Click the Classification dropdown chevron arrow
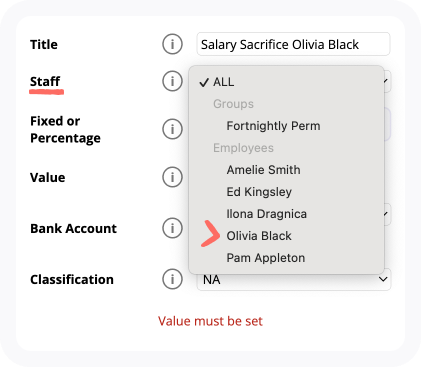This screenshot has width=421, height=367. pyautogui.click(x=383, y=279)
